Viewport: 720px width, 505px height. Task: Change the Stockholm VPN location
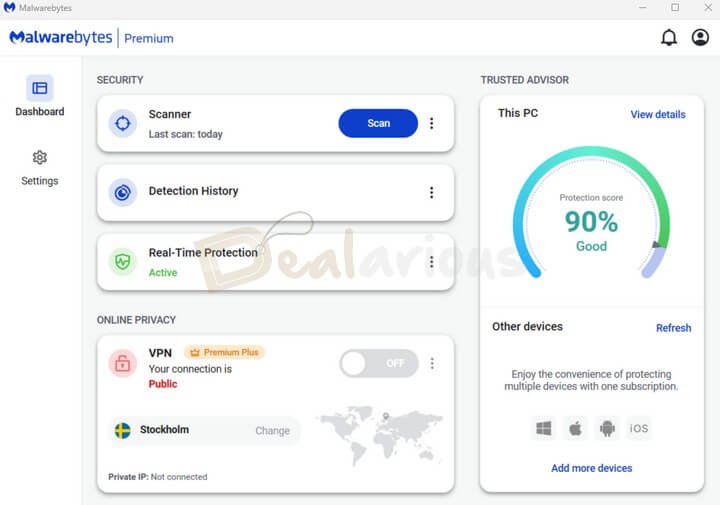pos(272,431)
